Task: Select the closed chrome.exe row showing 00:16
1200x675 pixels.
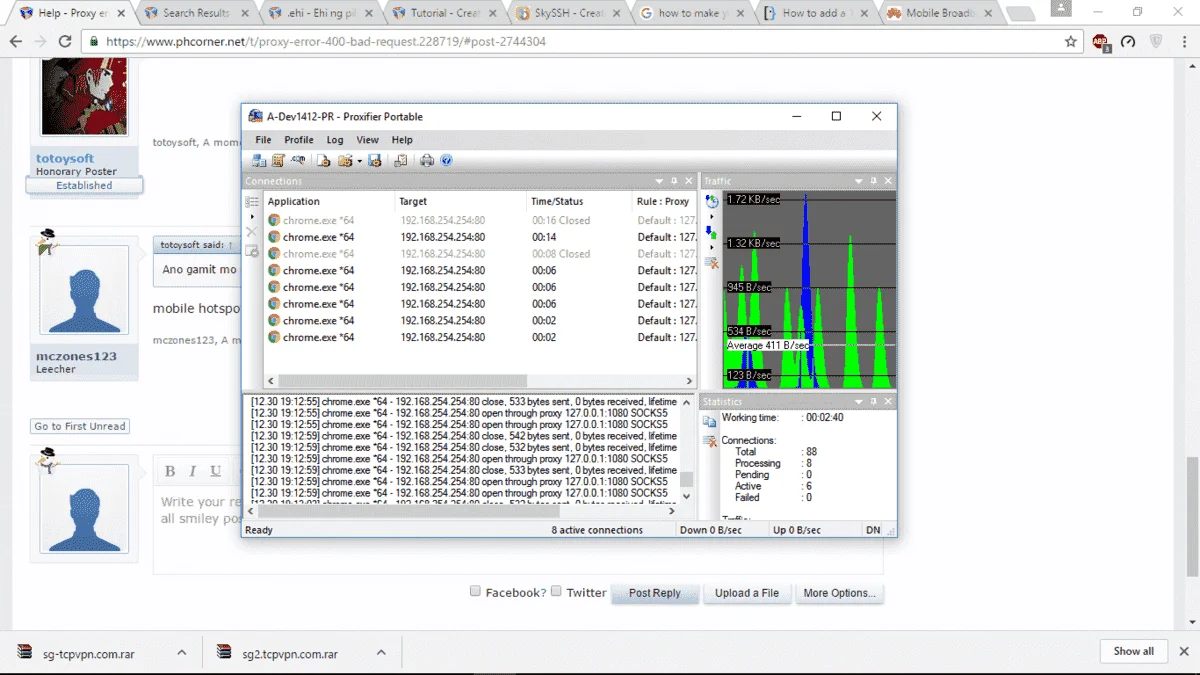Action: point(480,220)
